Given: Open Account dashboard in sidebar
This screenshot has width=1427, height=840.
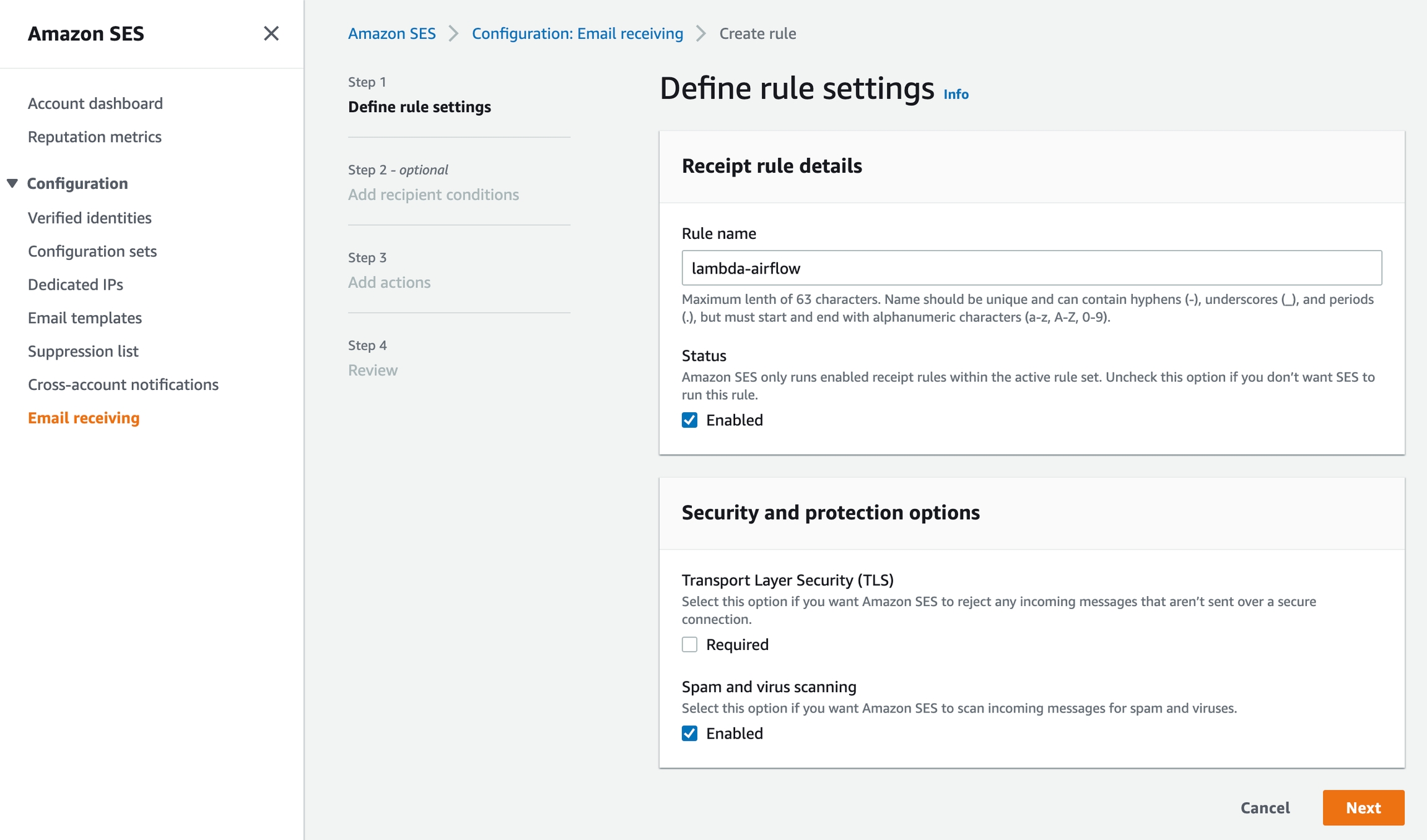Looking at the screenshot, I should (95, 103).
